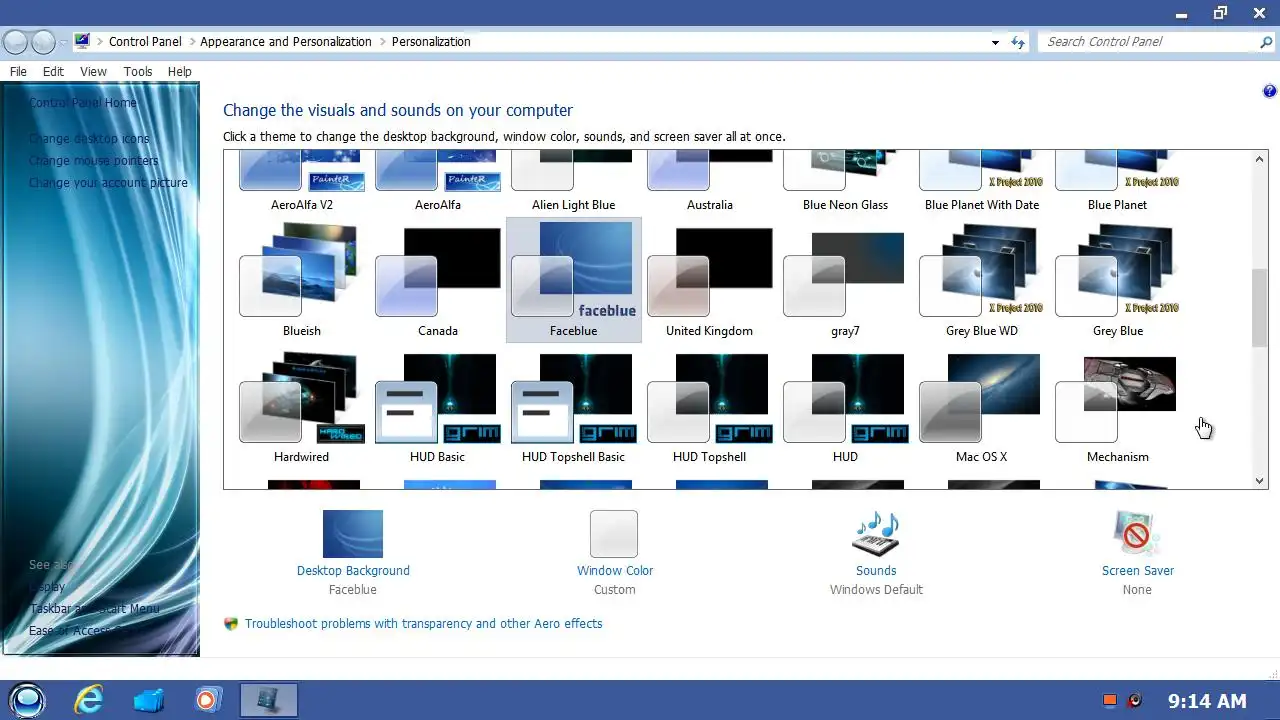This screenshot has height=720, width=1280.
Task: Open the Tools menu
Action: click(x=138, y=72)
